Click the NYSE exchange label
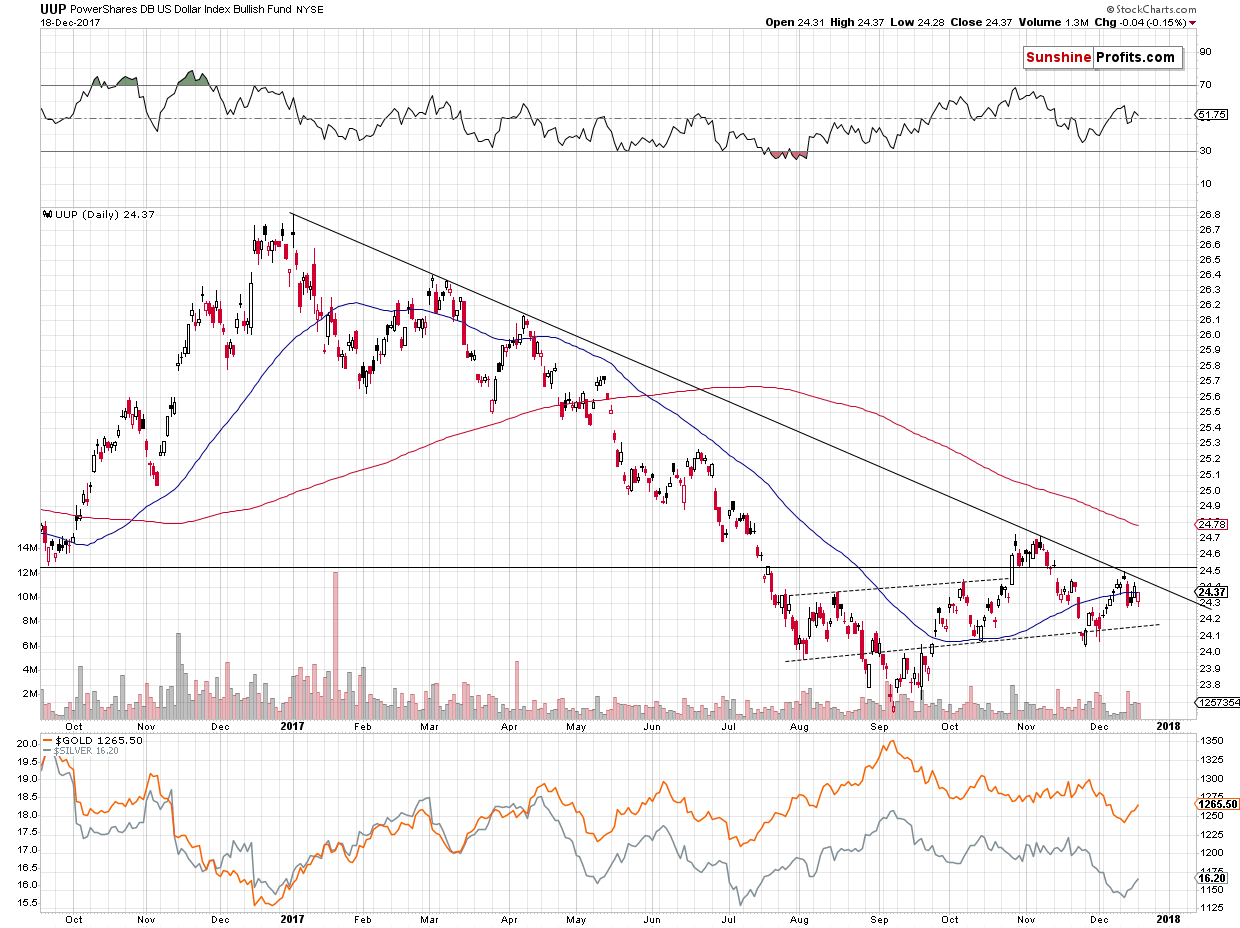The height and width of the screenshot is (928, 1240). 309,9
